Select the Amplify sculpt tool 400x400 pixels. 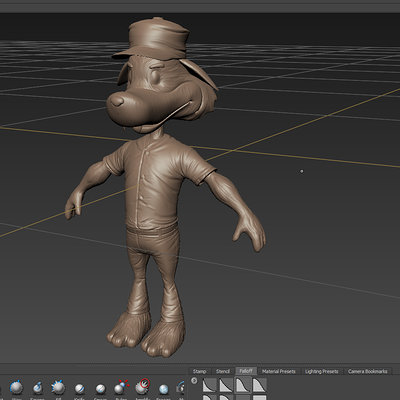142,387
